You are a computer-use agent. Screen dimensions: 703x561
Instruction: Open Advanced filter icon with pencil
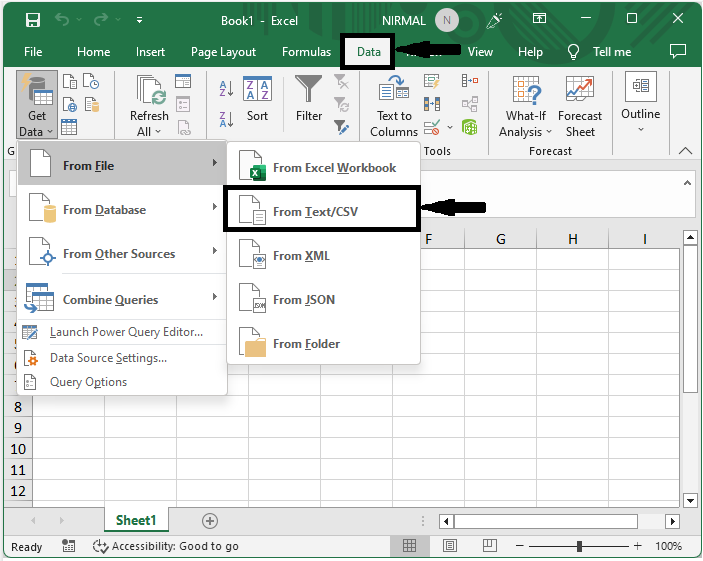pos(341,127)
